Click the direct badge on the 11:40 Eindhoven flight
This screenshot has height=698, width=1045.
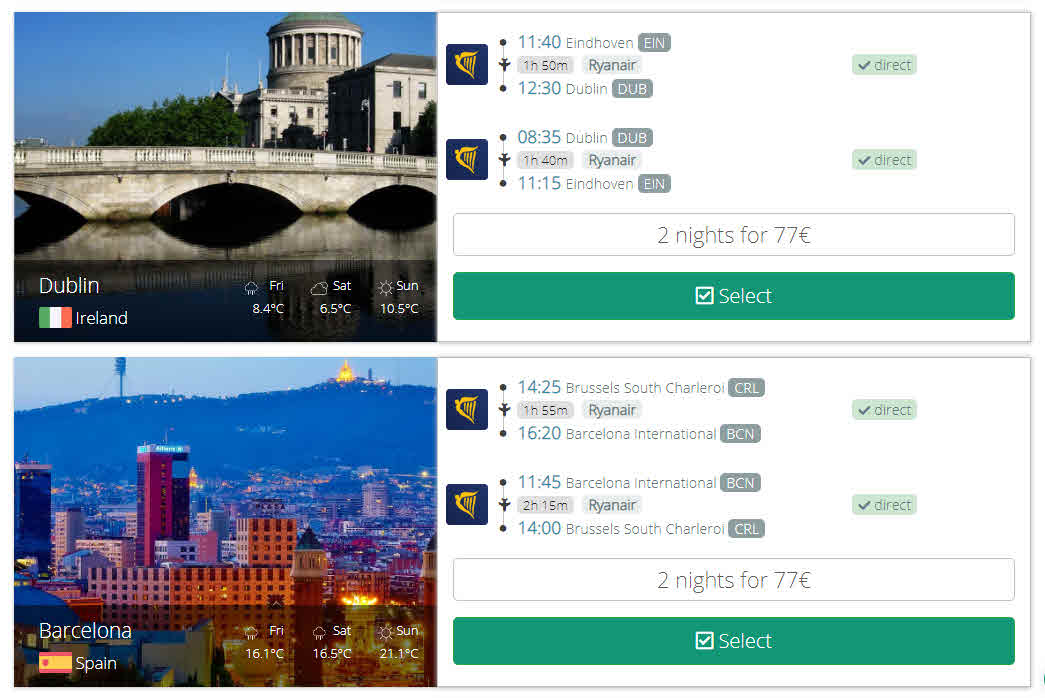click(884, 65)
